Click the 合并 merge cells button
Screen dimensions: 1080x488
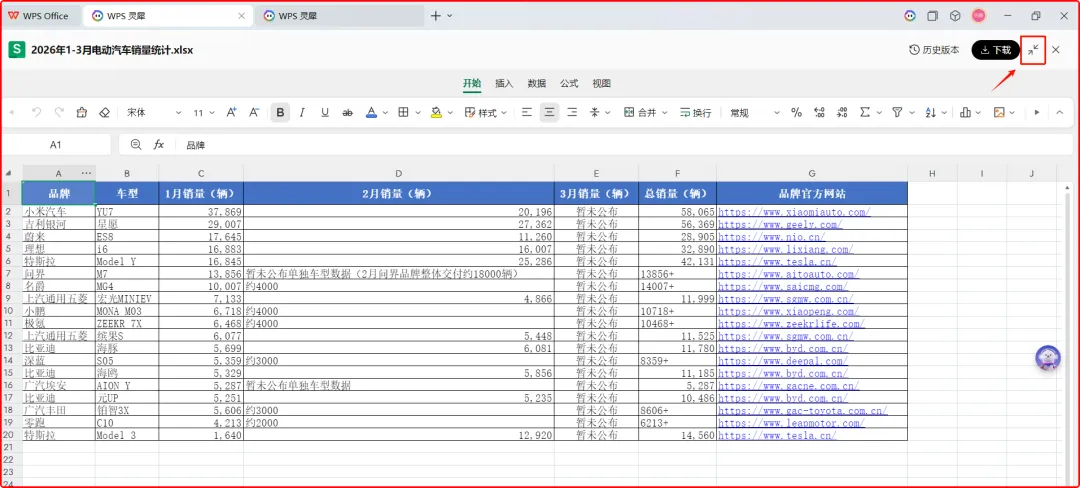pos(640,112)
